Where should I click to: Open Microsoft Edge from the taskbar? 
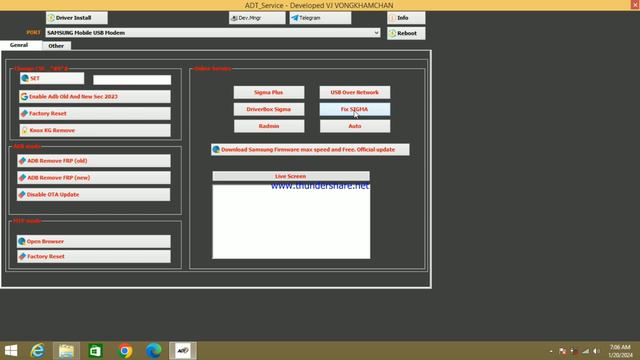point(154,351)
